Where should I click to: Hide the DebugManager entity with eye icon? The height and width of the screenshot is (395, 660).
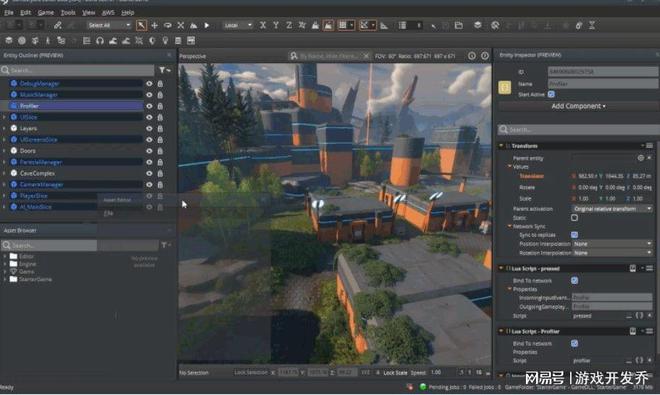click(149, 84)
